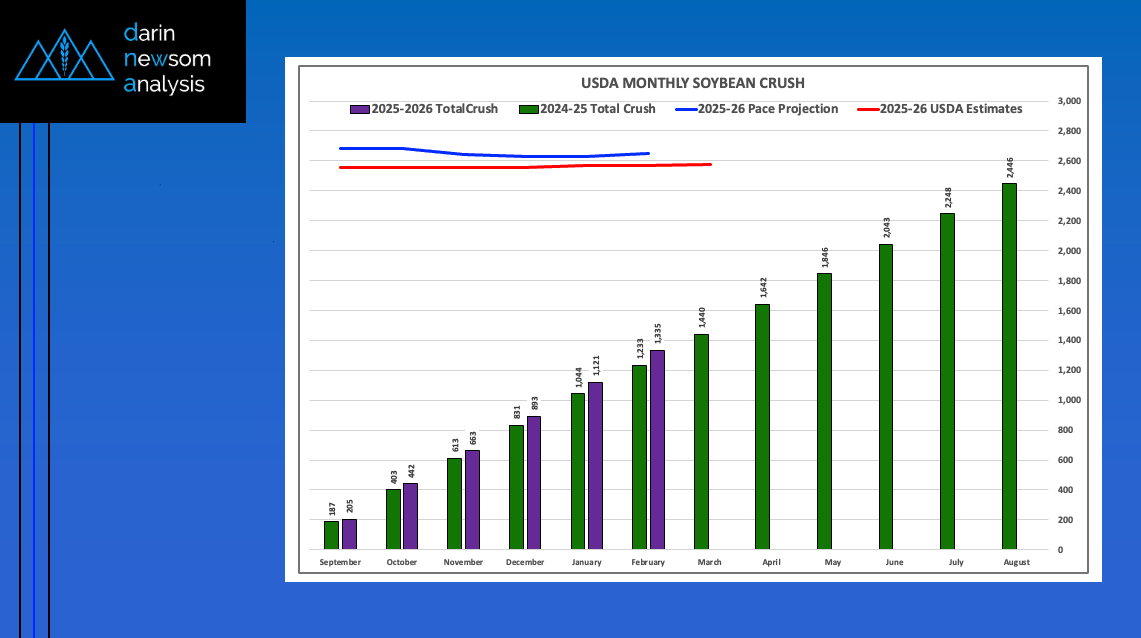
Task: Select the purple December bar labeled 893
Action: (x=534, y=482)
